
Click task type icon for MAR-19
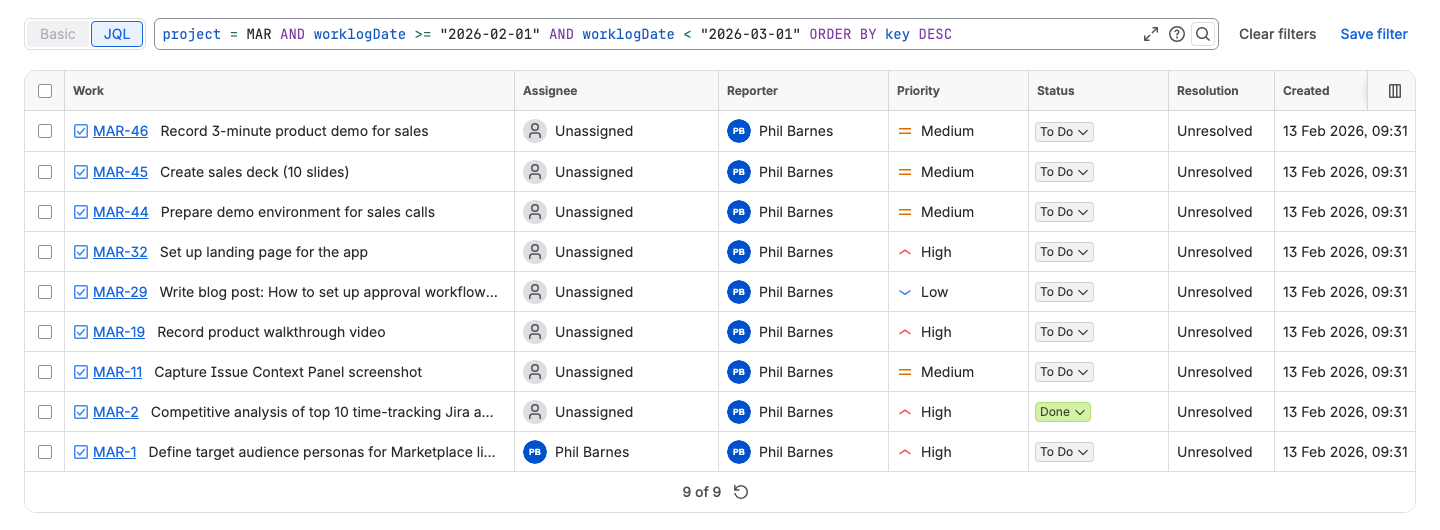81,332
